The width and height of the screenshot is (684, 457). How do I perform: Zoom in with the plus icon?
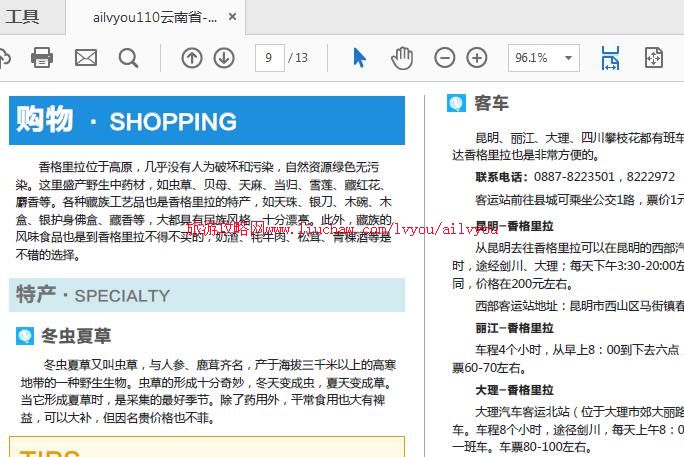(x=477, y=58)
